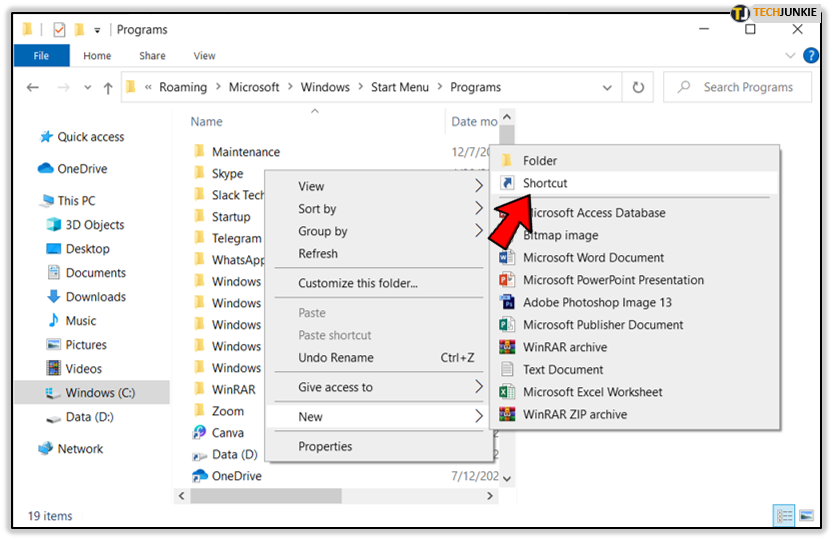The width and height of the screenshot is (833, 540).
Task: Select the Data (D:) drive in sidebar
Action: 80,417
